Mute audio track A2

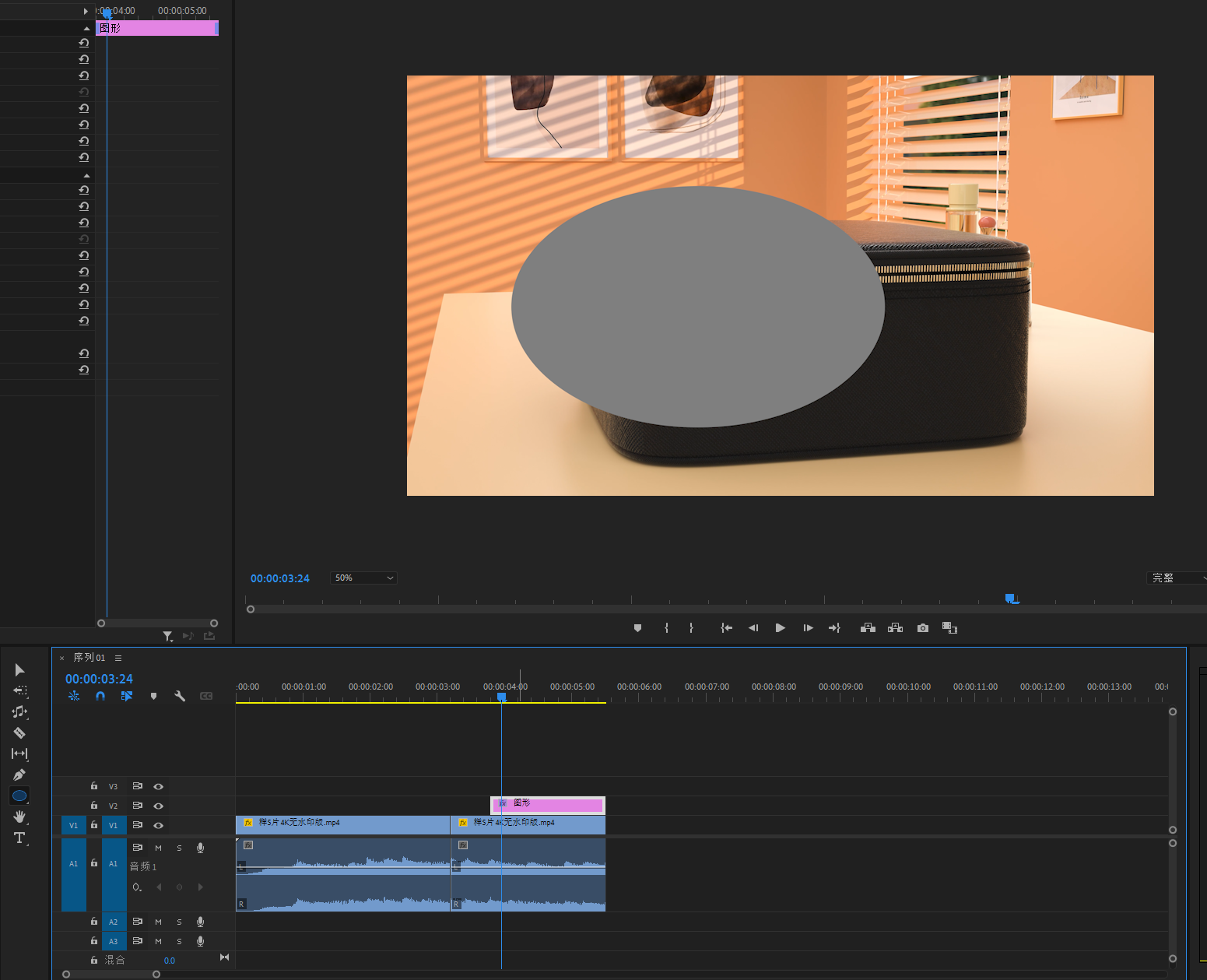(x=158, y=922)
